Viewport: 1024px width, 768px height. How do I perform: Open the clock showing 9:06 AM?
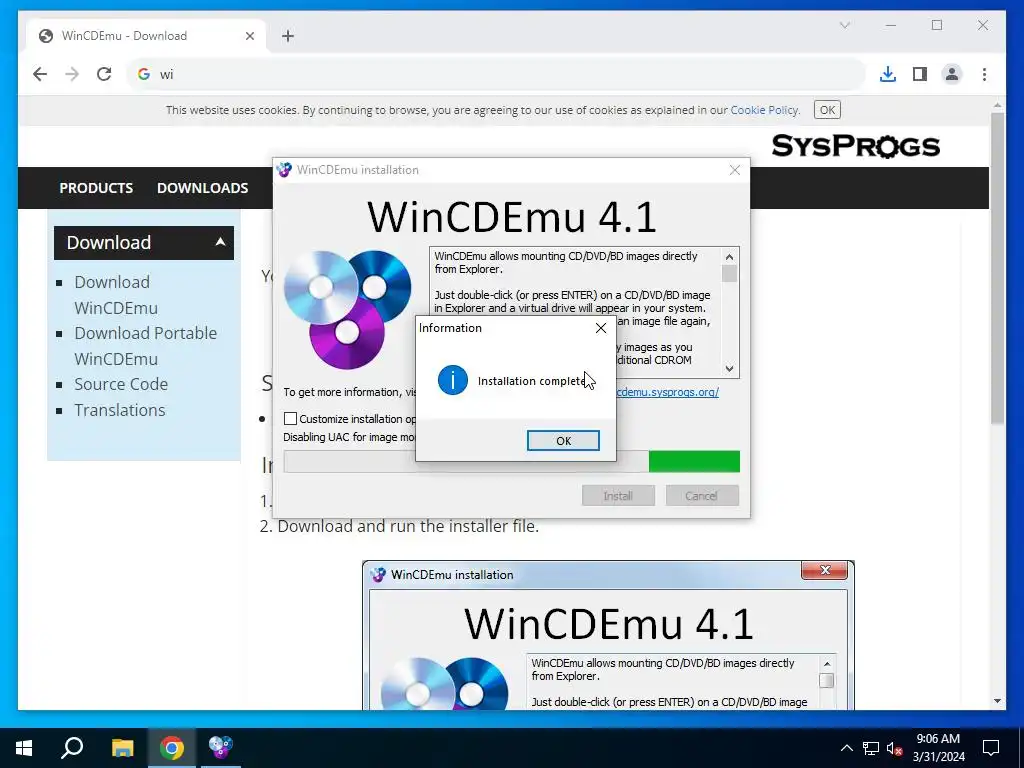938,748
